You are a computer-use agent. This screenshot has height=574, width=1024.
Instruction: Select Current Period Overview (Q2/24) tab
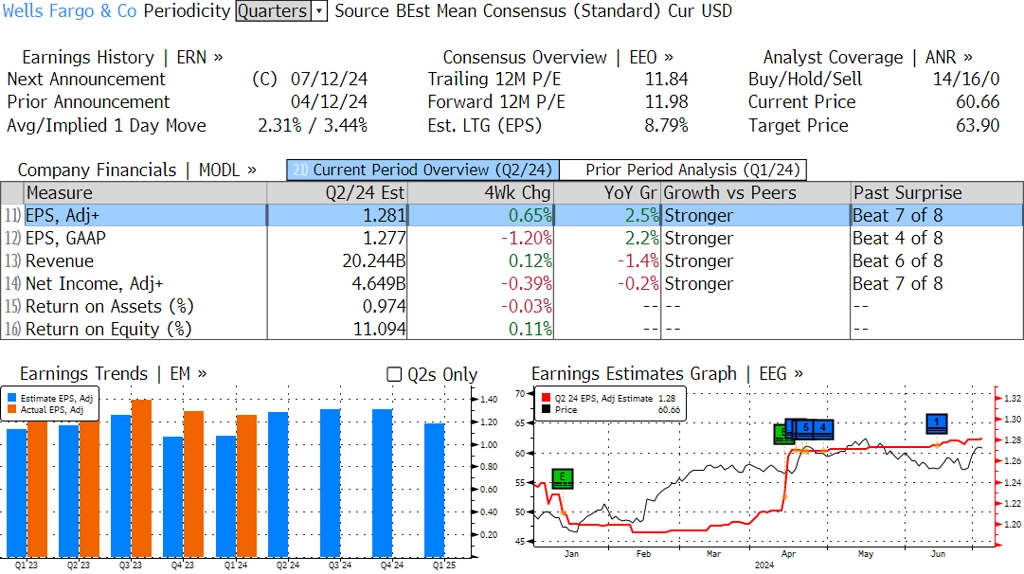(422, 170)
